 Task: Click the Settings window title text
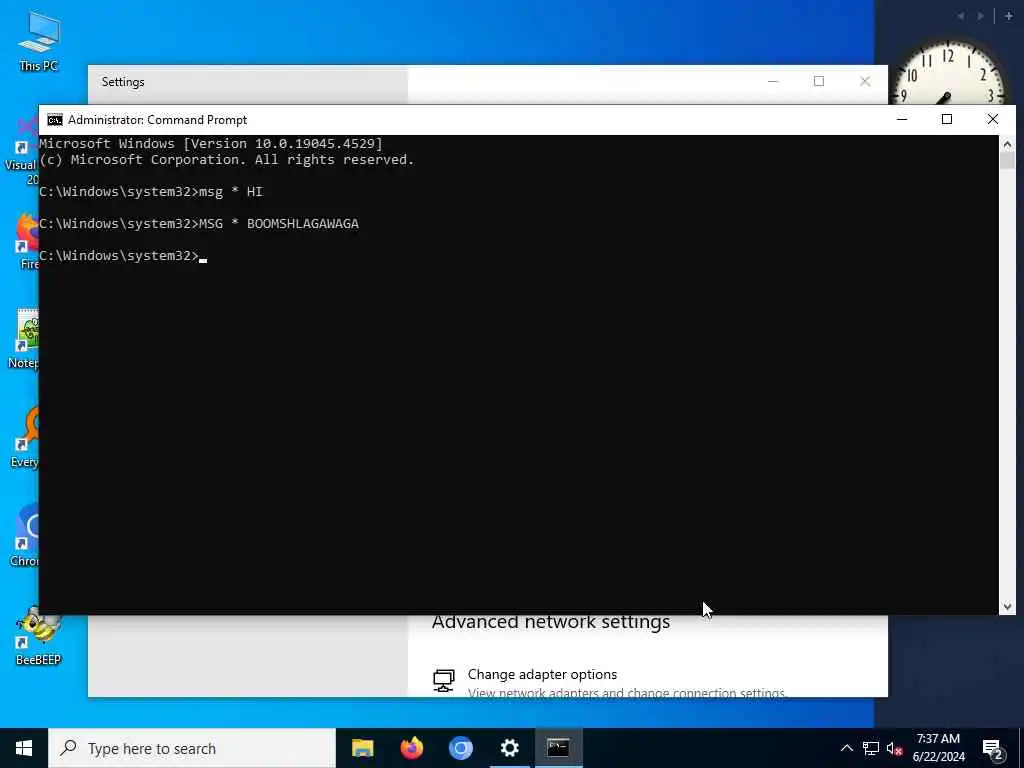123,82
